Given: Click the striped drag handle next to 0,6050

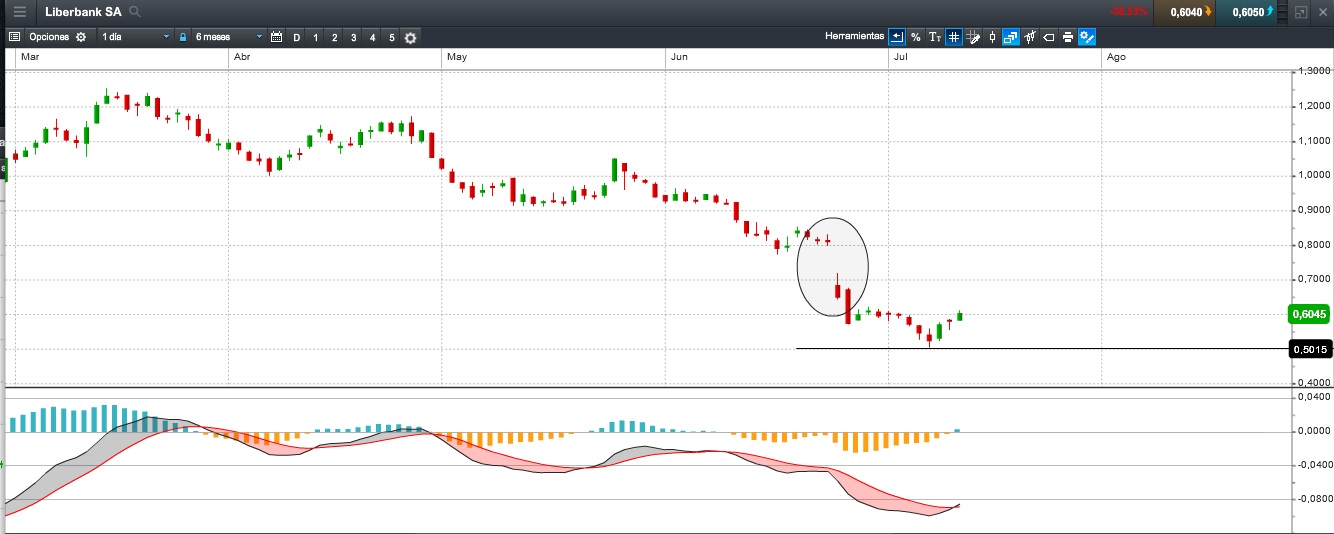Looking at the screenshot, I should pyautogui.click(x=1283, y=12).
